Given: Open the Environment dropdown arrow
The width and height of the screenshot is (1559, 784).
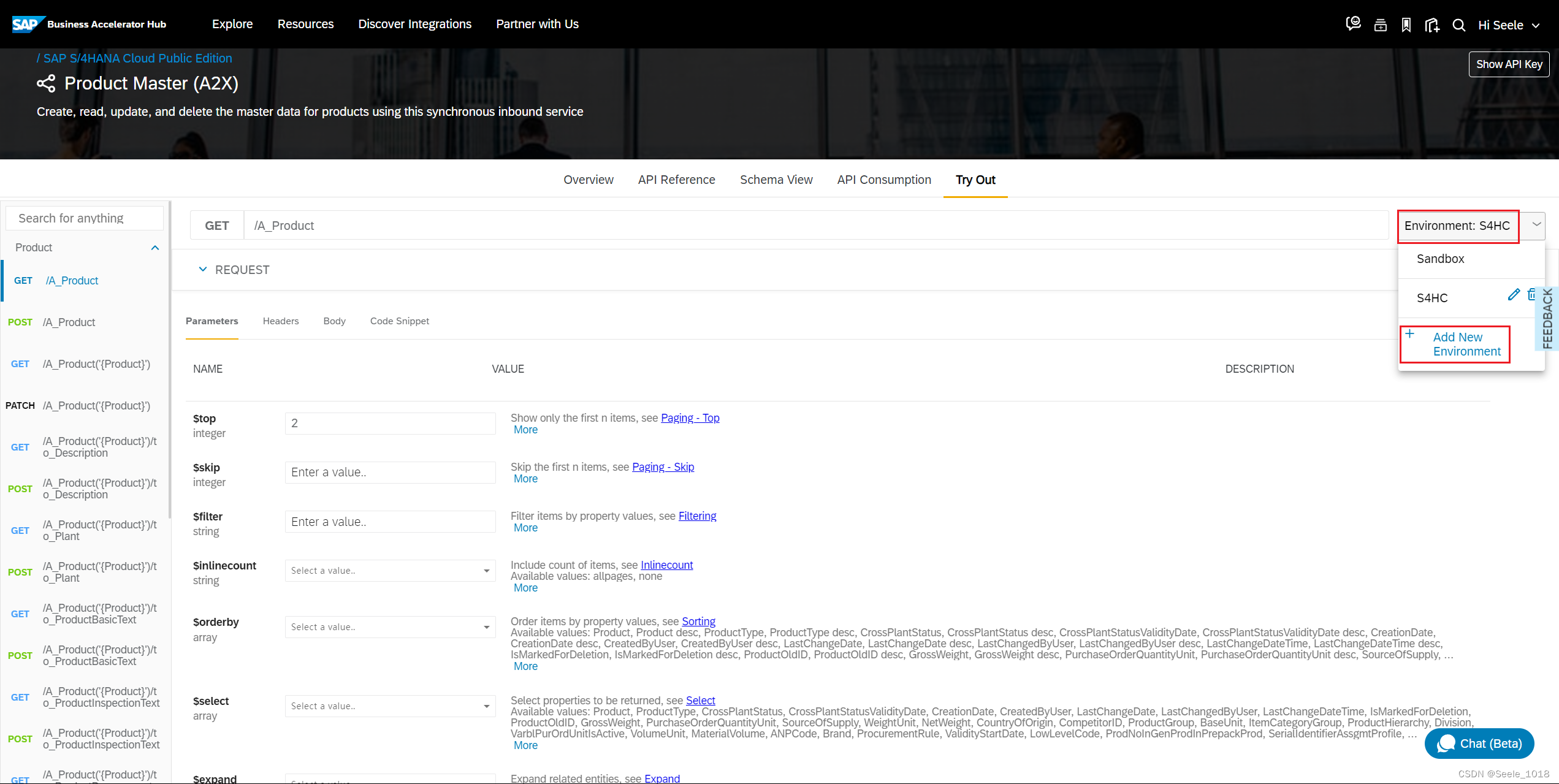Looking at the screenshot, I should pyautogui.click(x=1536, y=225).
